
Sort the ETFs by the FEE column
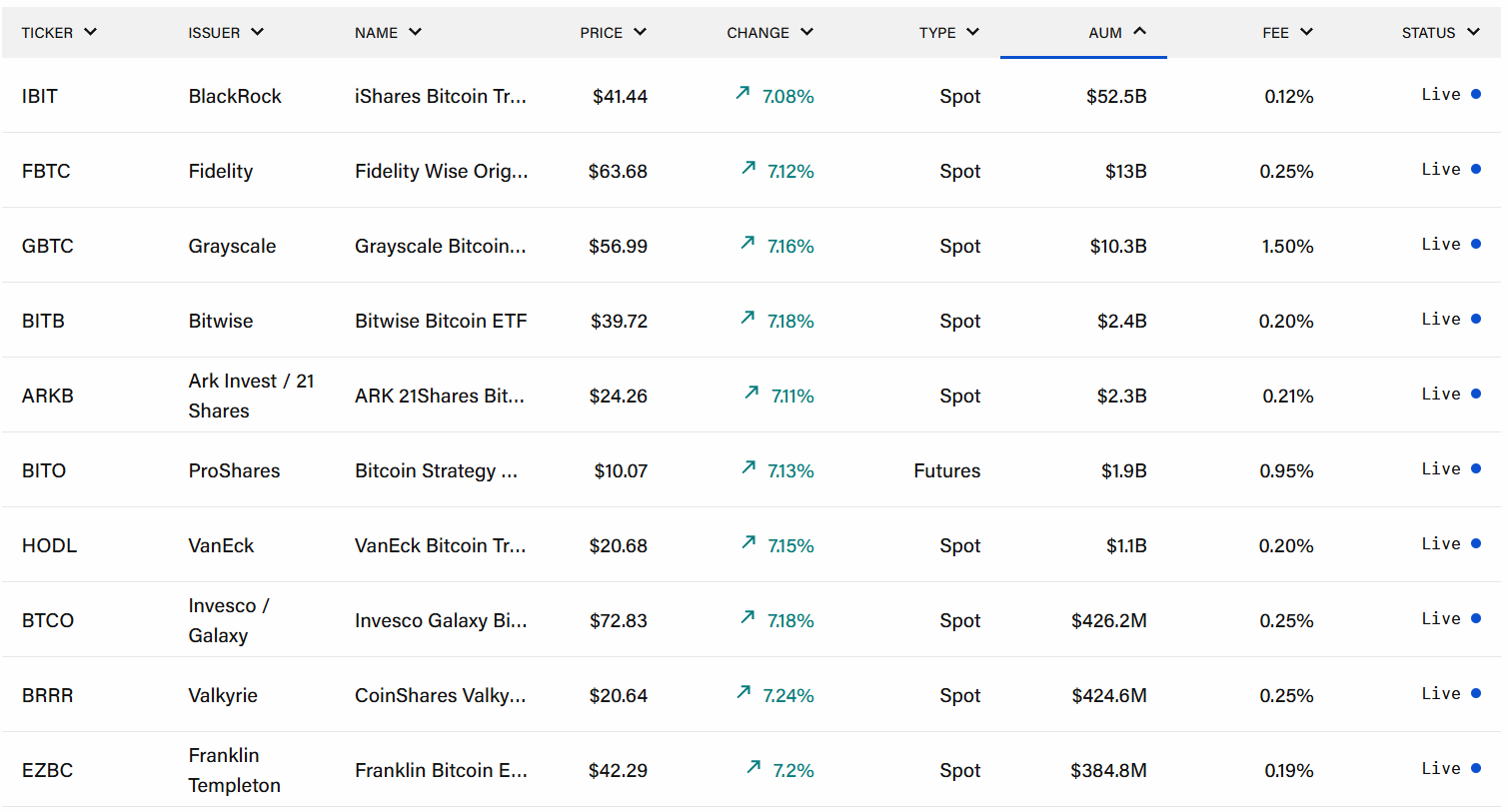coord(1287,33)
